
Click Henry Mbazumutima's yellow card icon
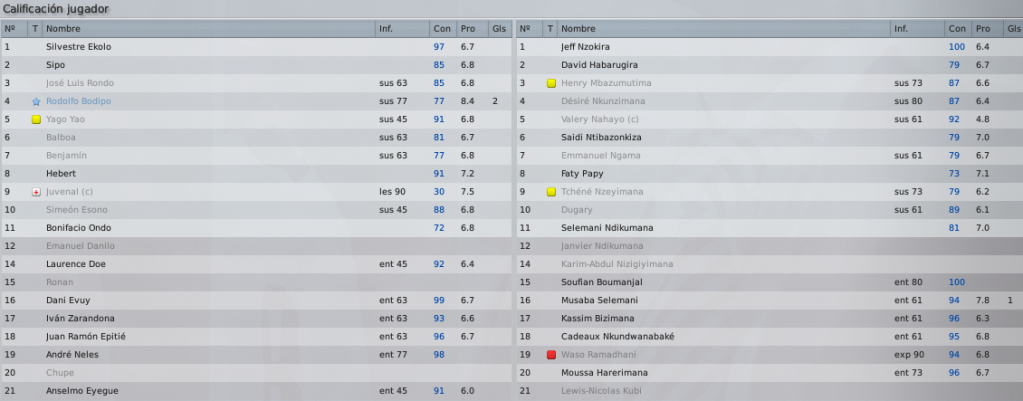pyautogui.click(x=551, y=83)
